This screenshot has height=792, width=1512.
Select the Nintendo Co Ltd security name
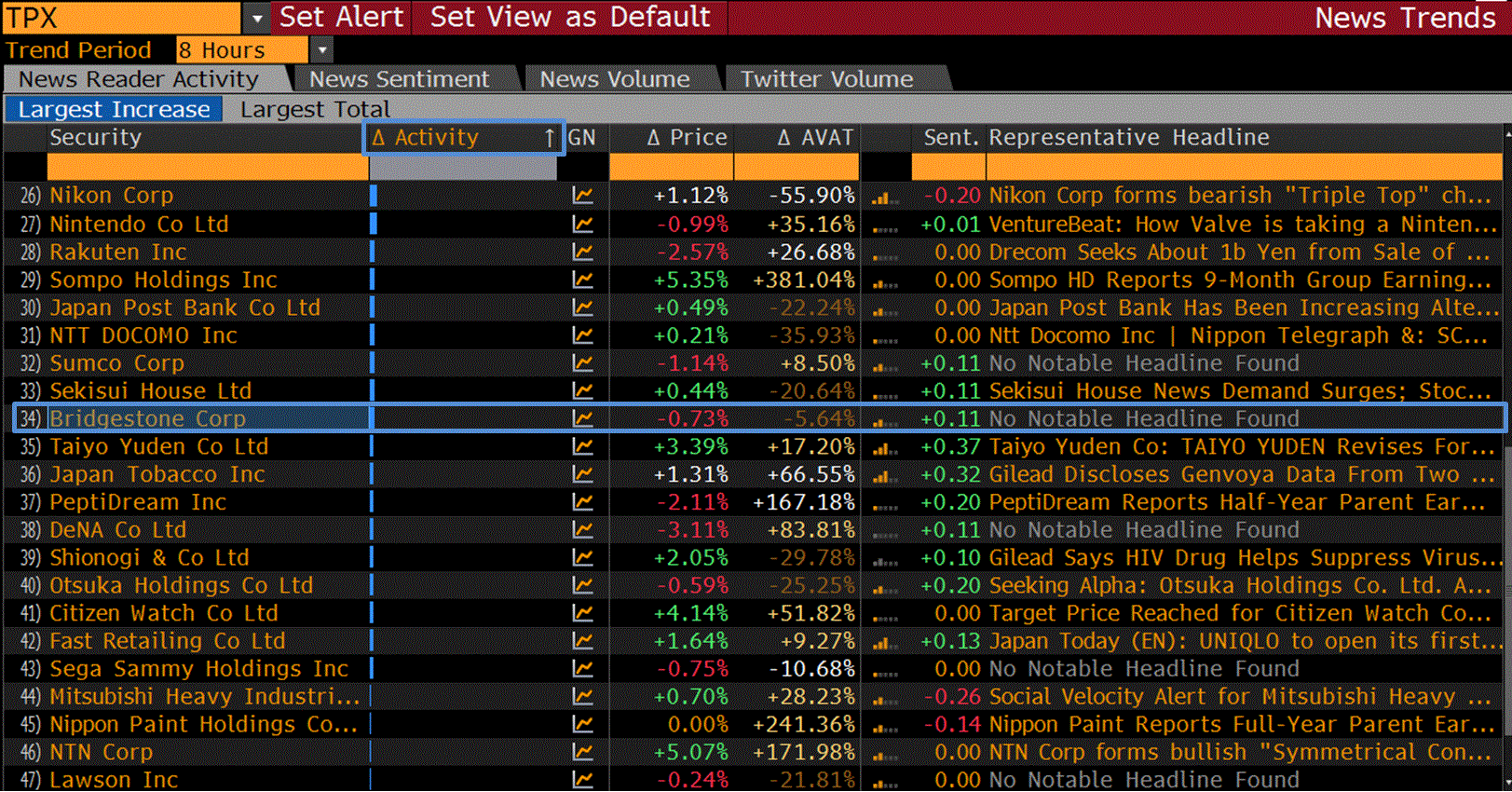click(139, 225)
